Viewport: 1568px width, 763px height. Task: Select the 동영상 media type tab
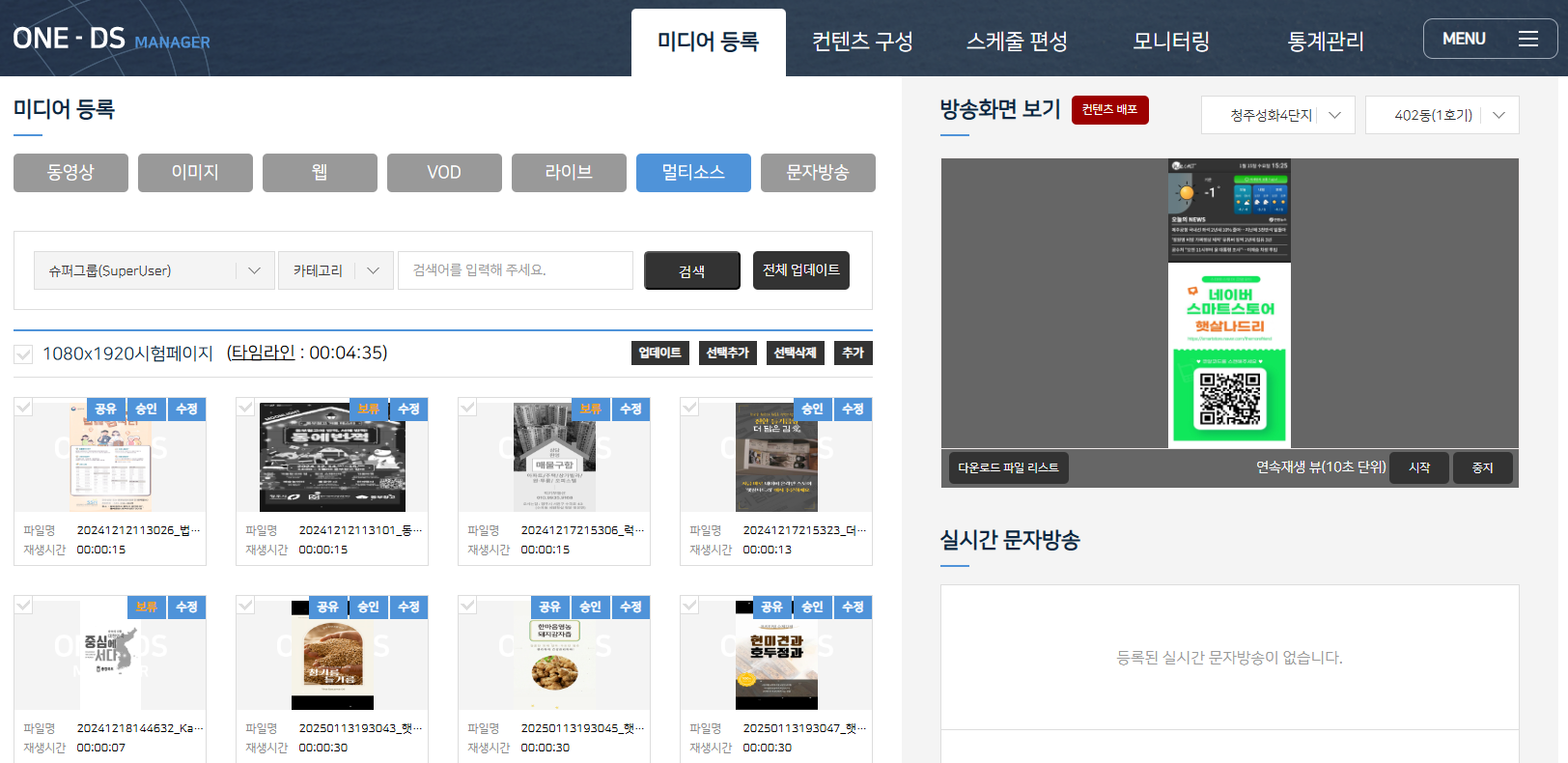[70, 173]
